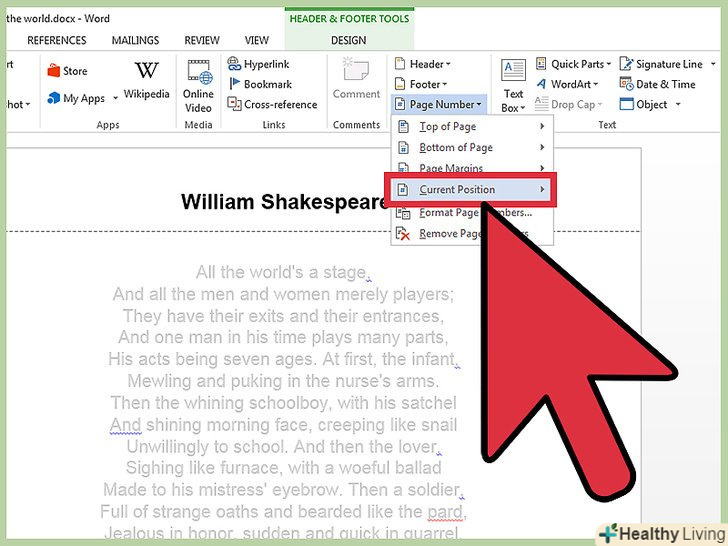
Task: Open the Header dropdown arrow
Action: [448, 65]
